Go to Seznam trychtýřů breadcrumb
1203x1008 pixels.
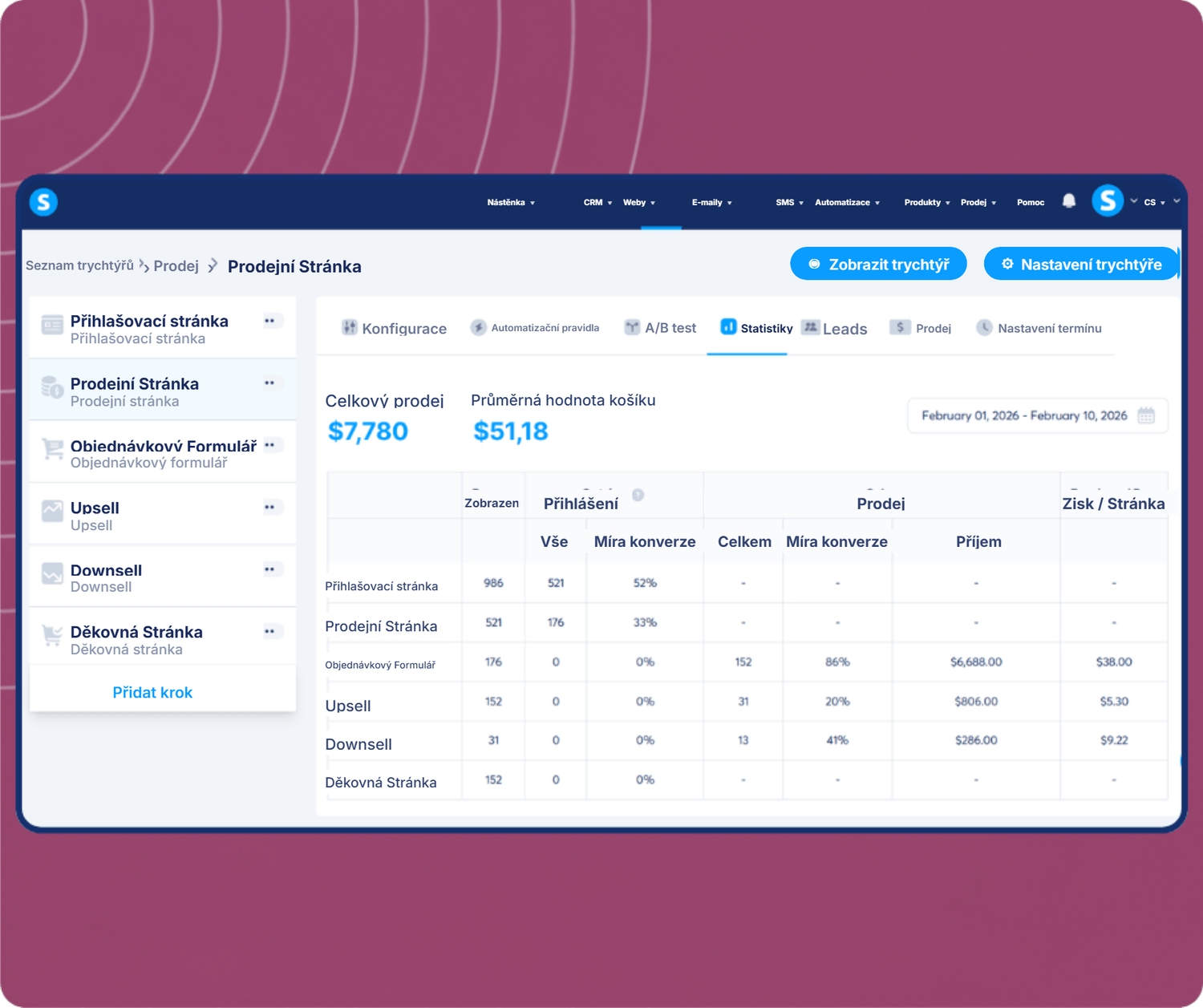(x=79, y=265)
